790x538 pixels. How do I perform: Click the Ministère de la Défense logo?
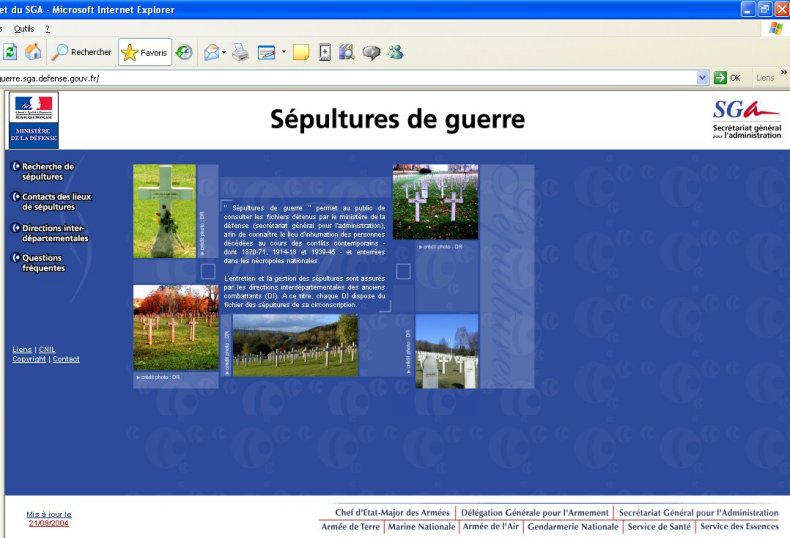(34, 120)
